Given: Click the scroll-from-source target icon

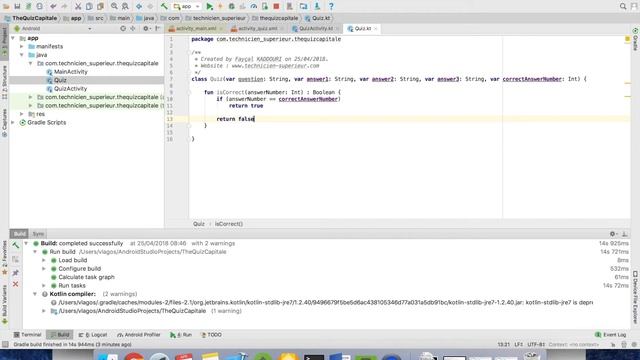Looking at the screenshot, I should pyautogui.click(x=123, y=29).
